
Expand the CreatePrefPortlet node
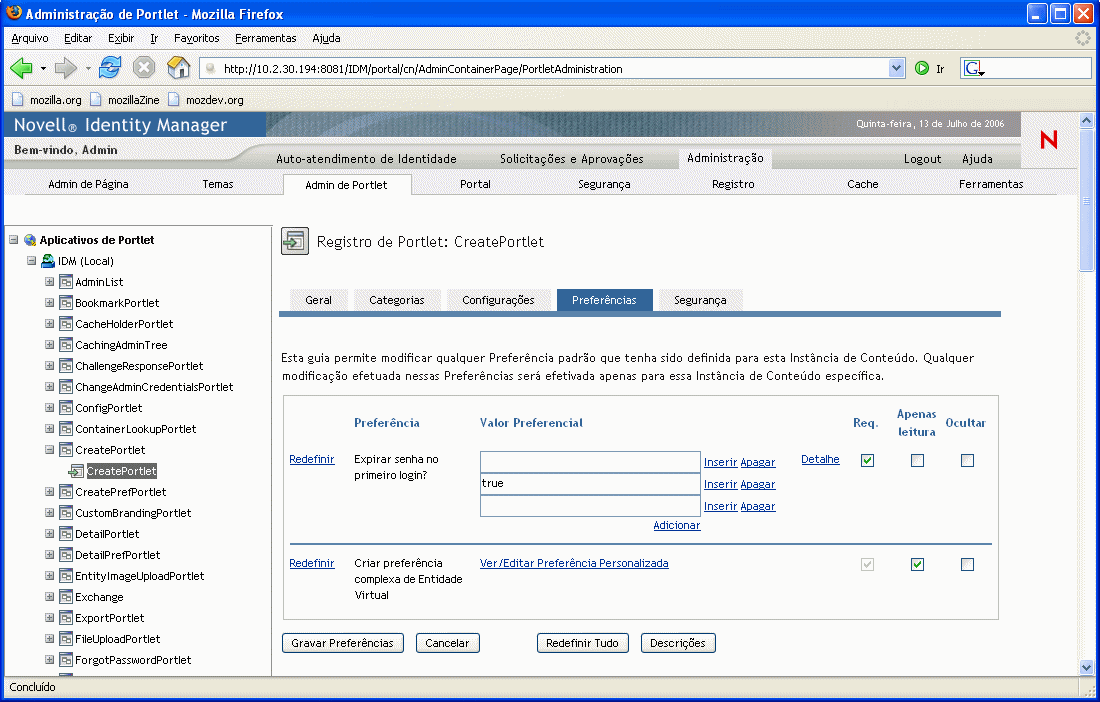[49, 492]
